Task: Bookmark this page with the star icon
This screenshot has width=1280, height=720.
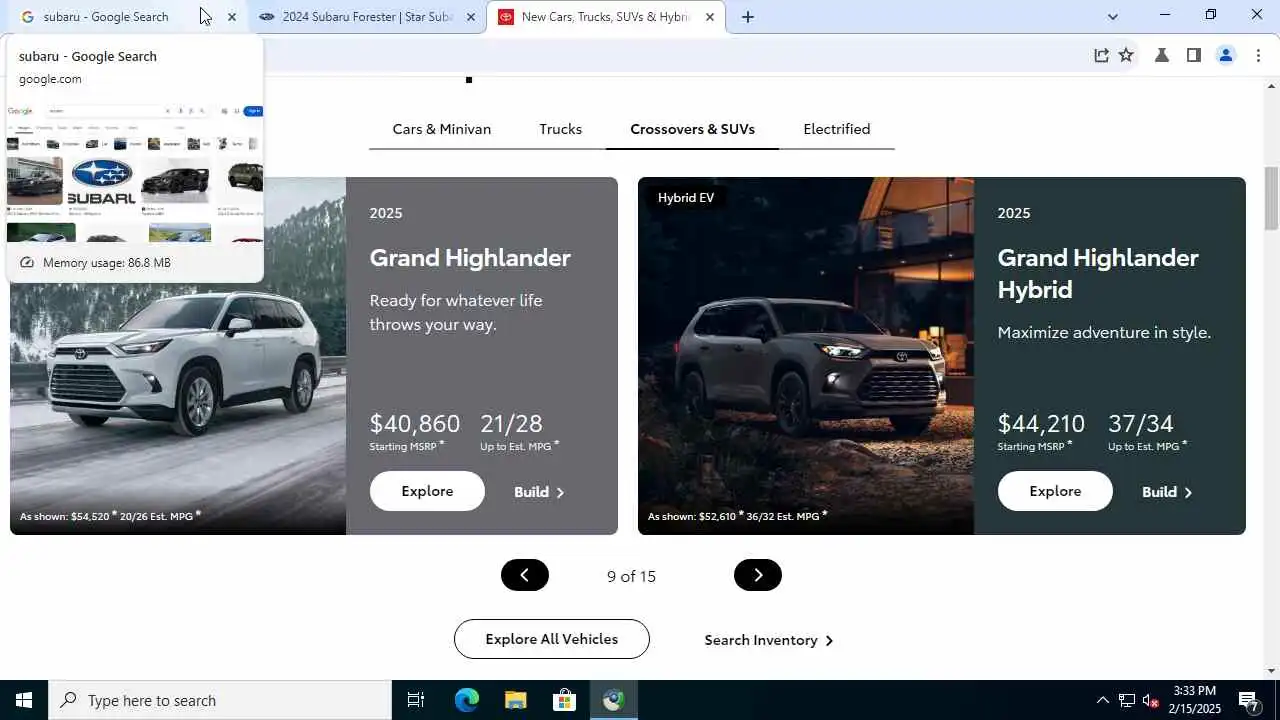Action: [x=1126, y=55]
